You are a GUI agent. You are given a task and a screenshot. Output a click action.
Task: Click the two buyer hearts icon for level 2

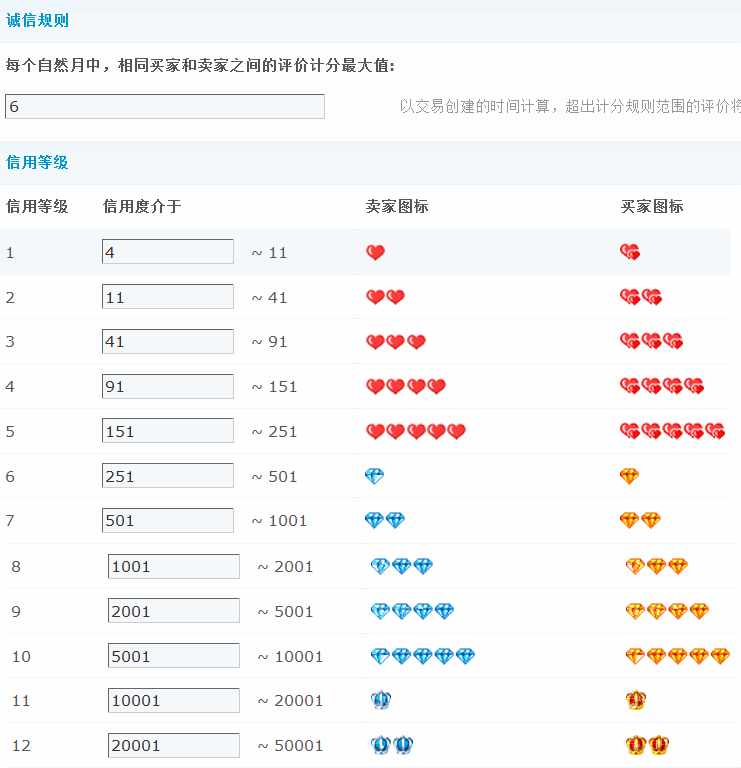pos(641,297)
